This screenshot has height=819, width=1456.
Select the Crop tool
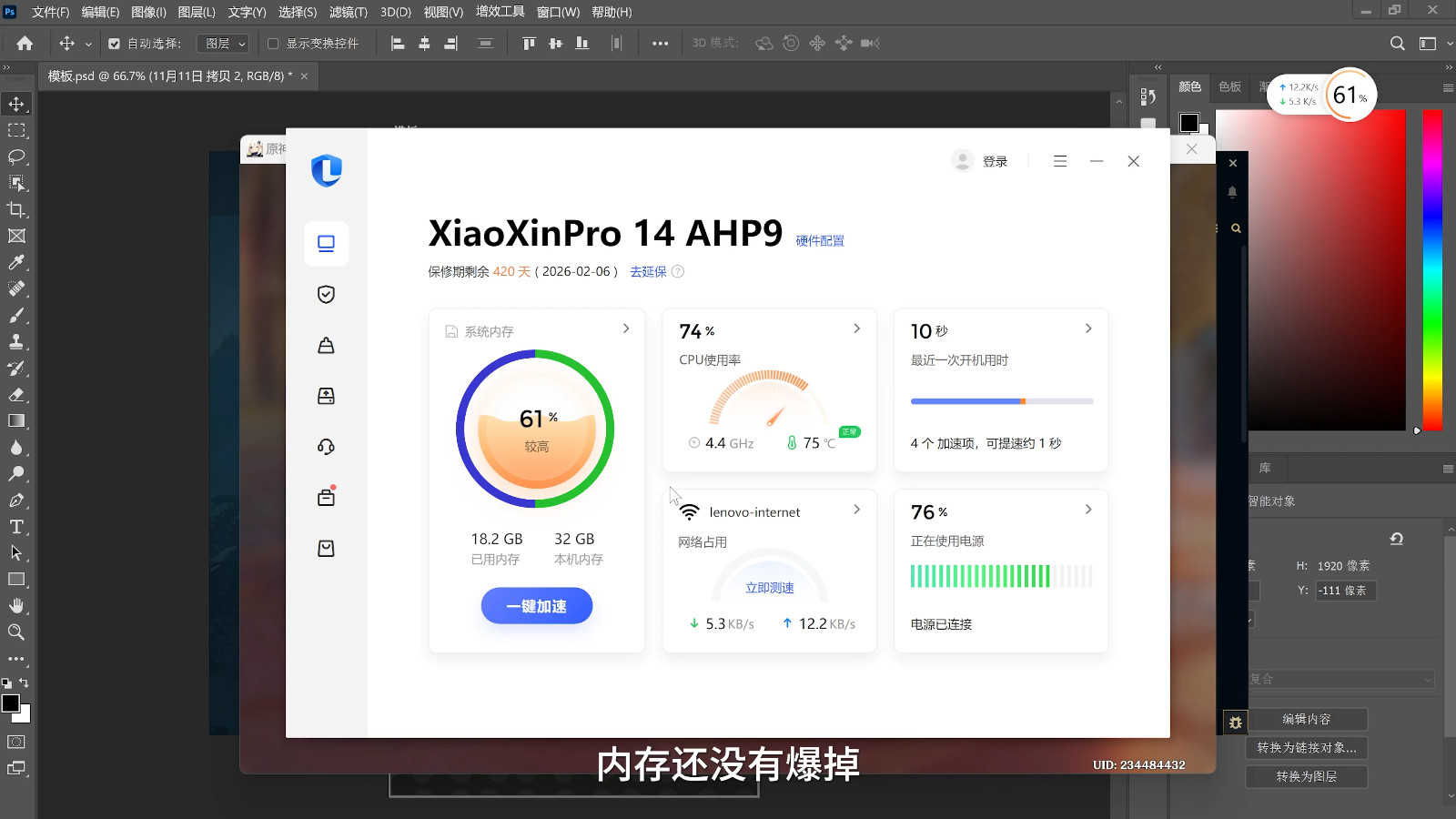(x=16, y=209)
